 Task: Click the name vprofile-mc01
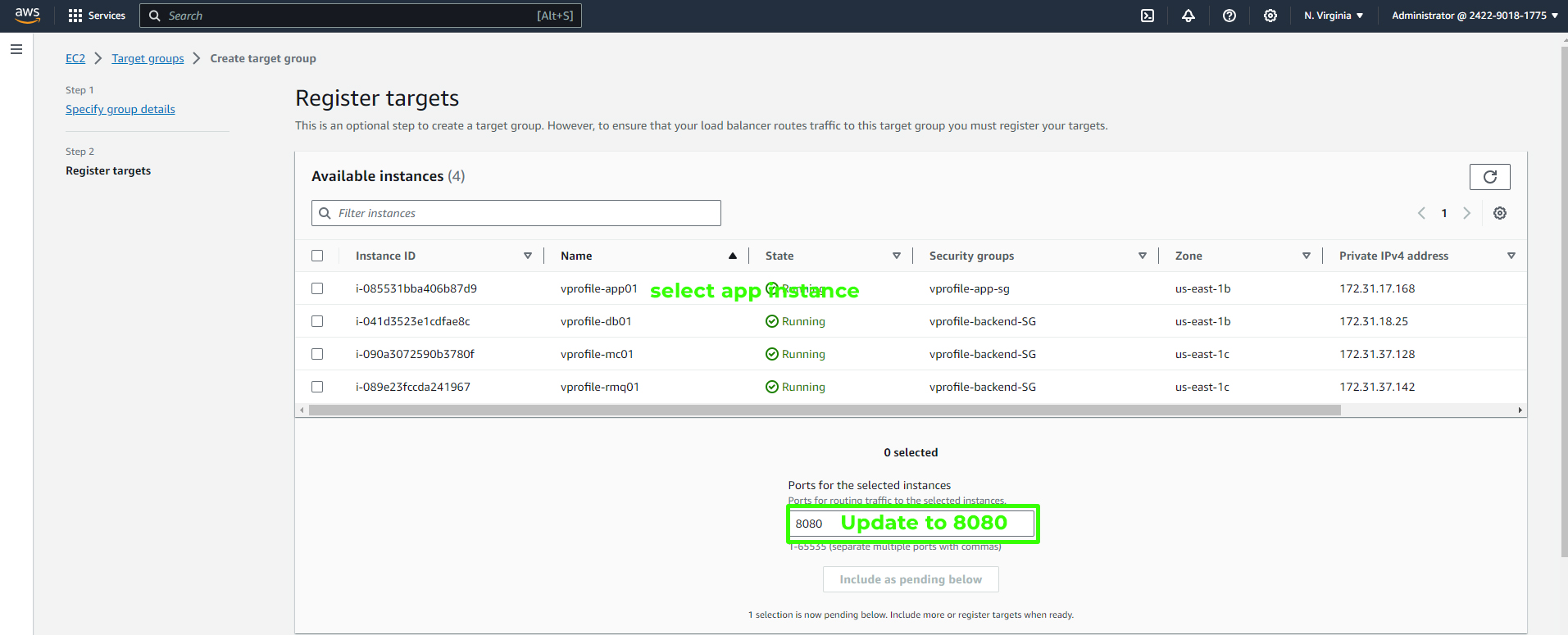pos(597,354)
